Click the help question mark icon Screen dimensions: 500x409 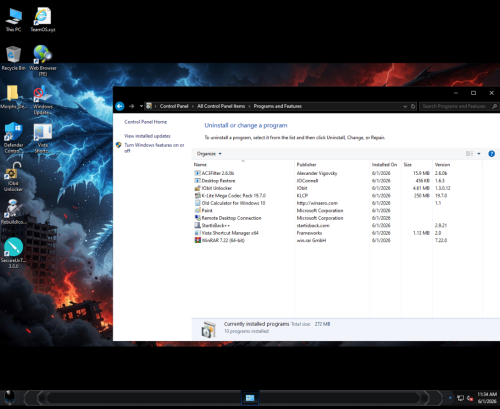(x=491, y=154)
